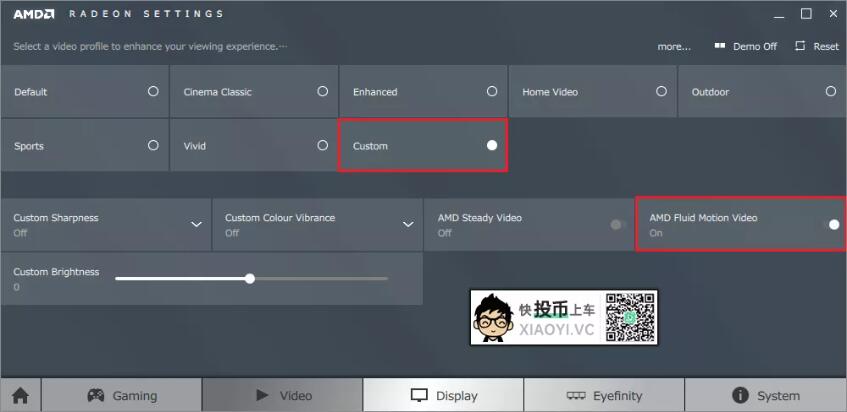Image resolution: width=847 pixels, height=412 pixels.
Task: Toggle AMD Fluid Motion Video switch
Action: (x=831, y=225)
